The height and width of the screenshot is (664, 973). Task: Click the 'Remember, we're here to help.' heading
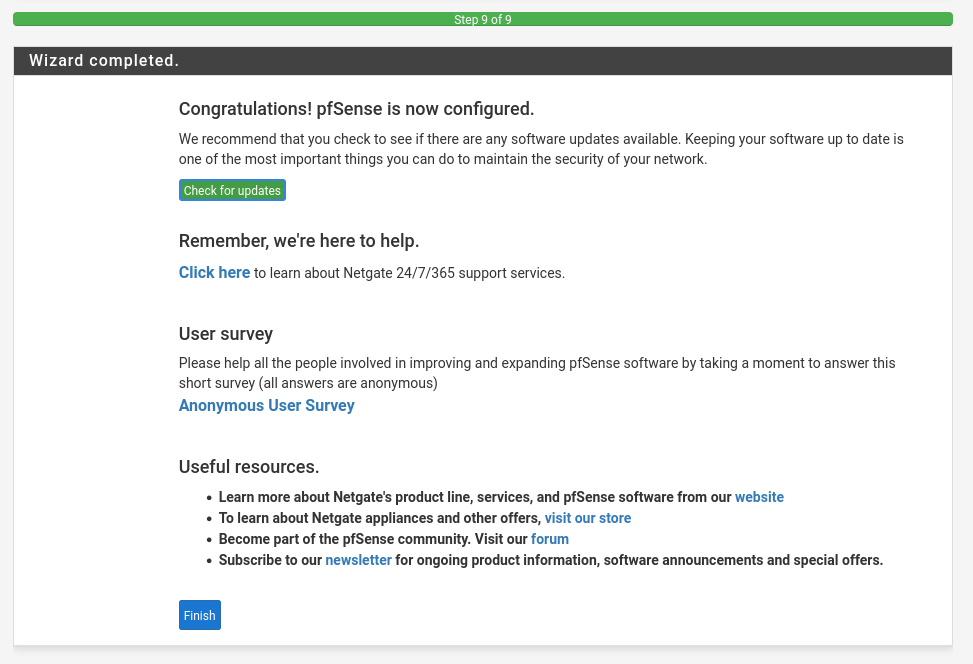[298, 241]
